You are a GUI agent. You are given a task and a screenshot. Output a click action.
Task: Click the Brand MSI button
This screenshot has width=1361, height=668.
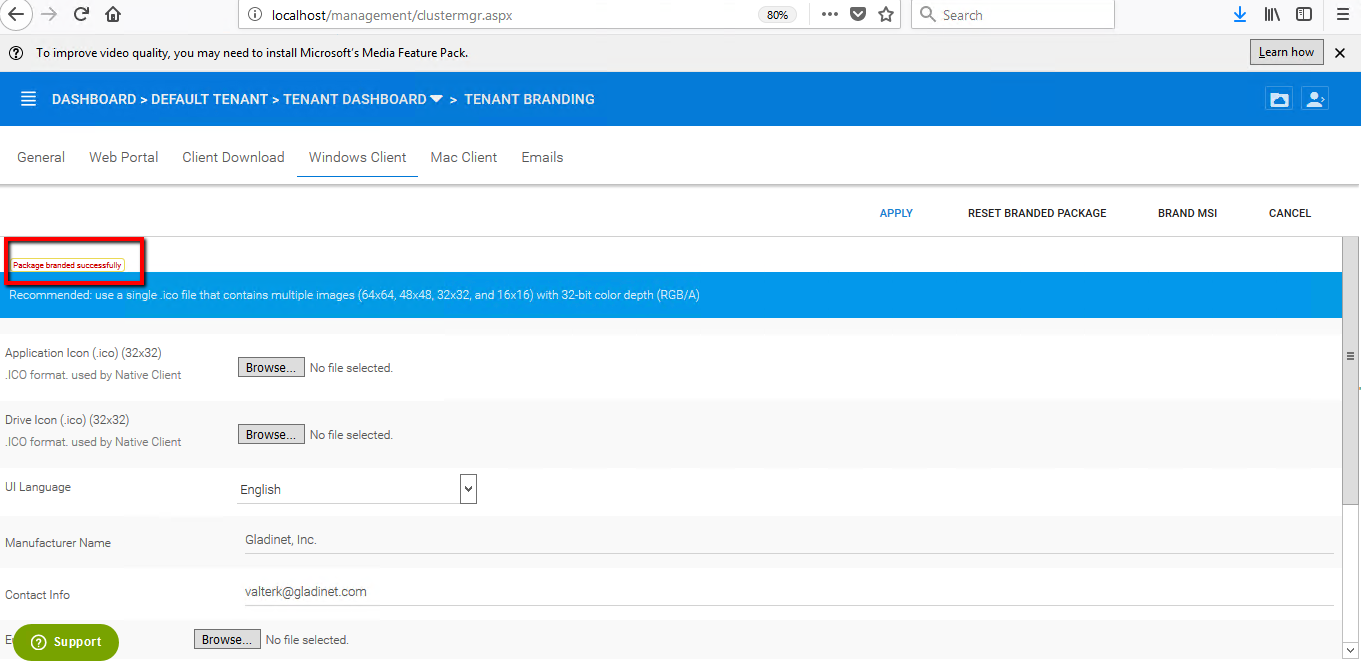click(x=1187, y=213)
